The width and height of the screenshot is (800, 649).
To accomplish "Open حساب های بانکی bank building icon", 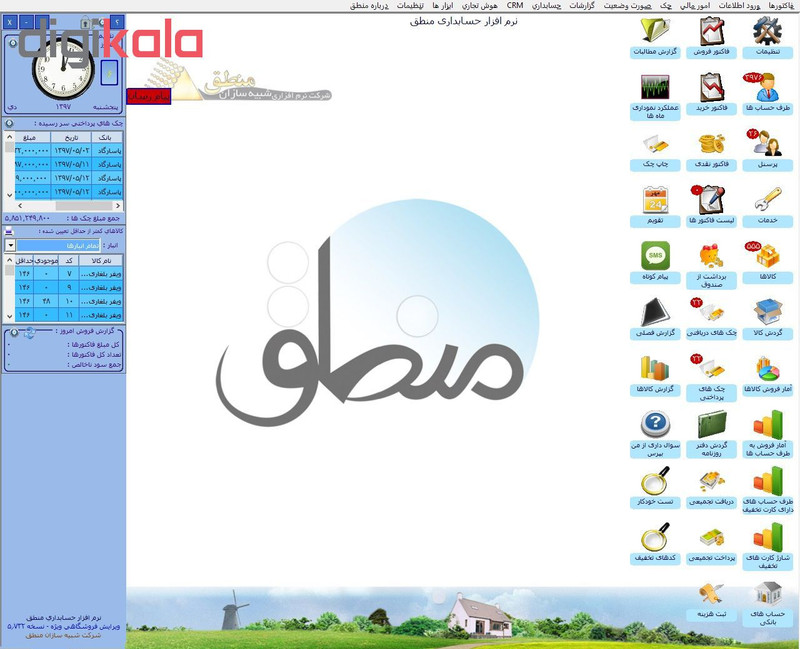I will pos(768,593).
